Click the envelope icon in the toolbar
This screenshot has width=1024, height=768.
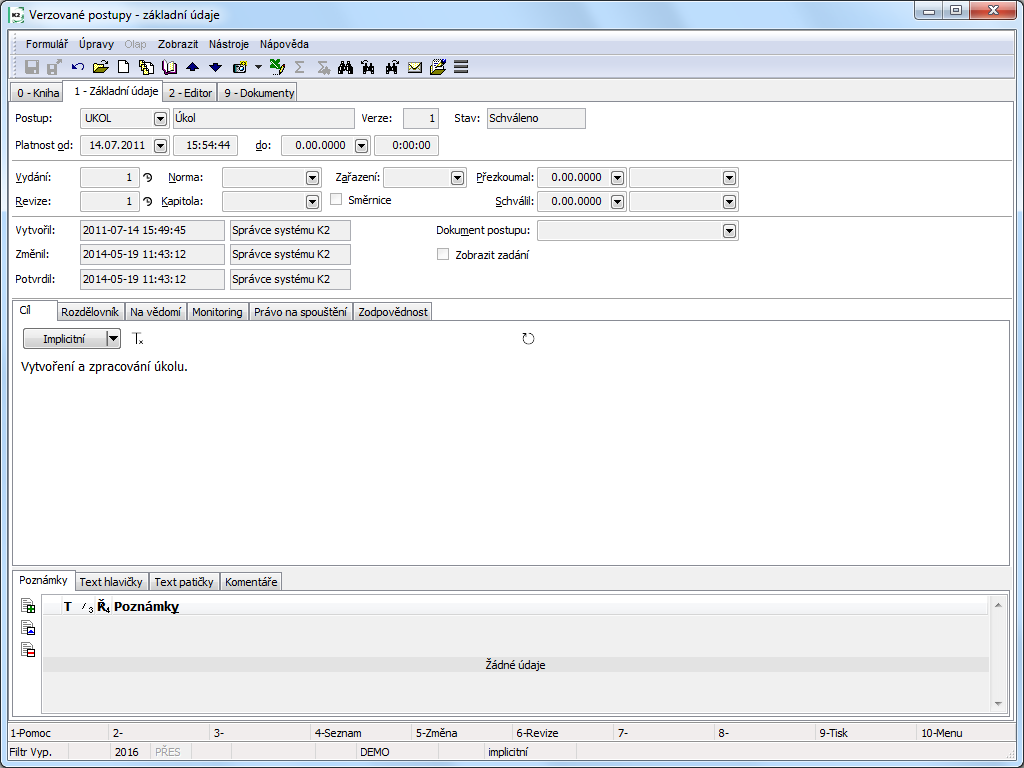pyautogui.click(x=414, y=68)
